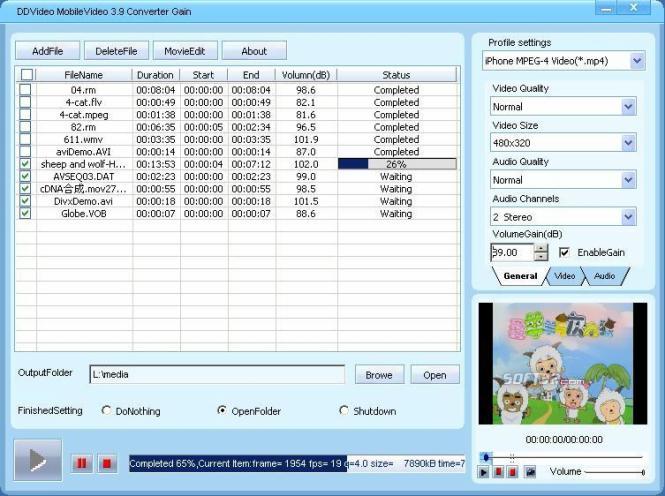This screenshot has height=496, width=665.
Task: Select the 611.wmv file row
Action: pos(238,139)
